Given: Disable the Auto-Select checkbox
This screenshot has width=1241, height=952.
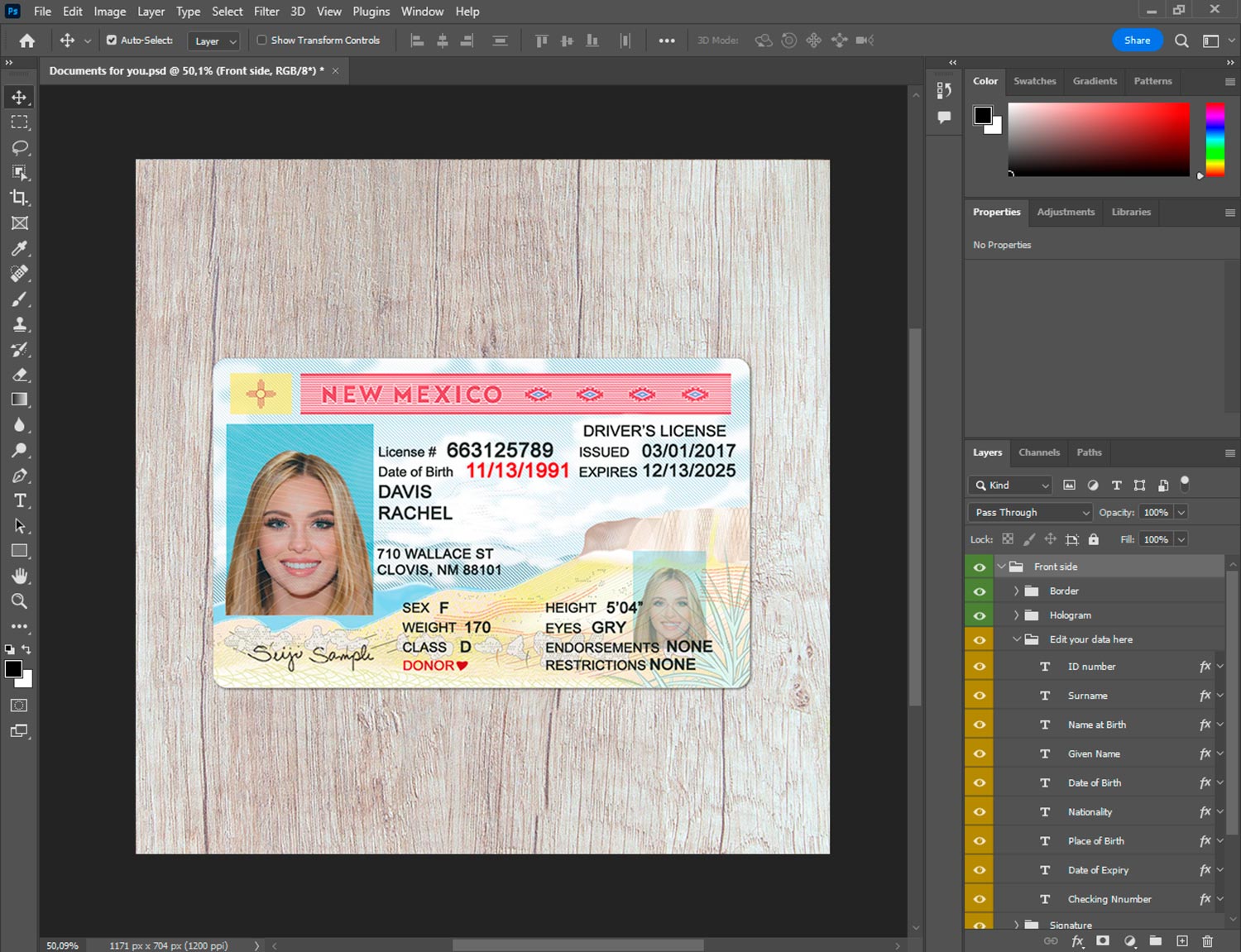Looking at the screenshot, I should [112, 40].
